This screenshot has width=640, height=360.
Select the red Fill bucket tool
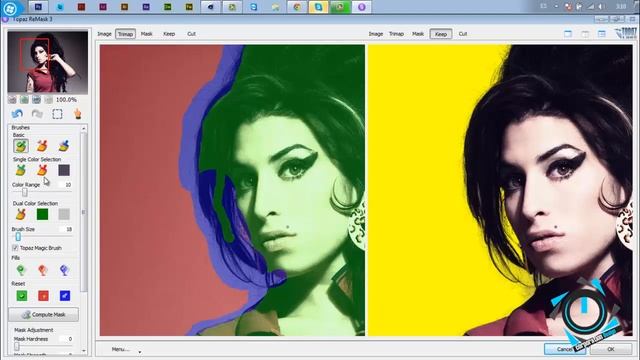point(42,270)
